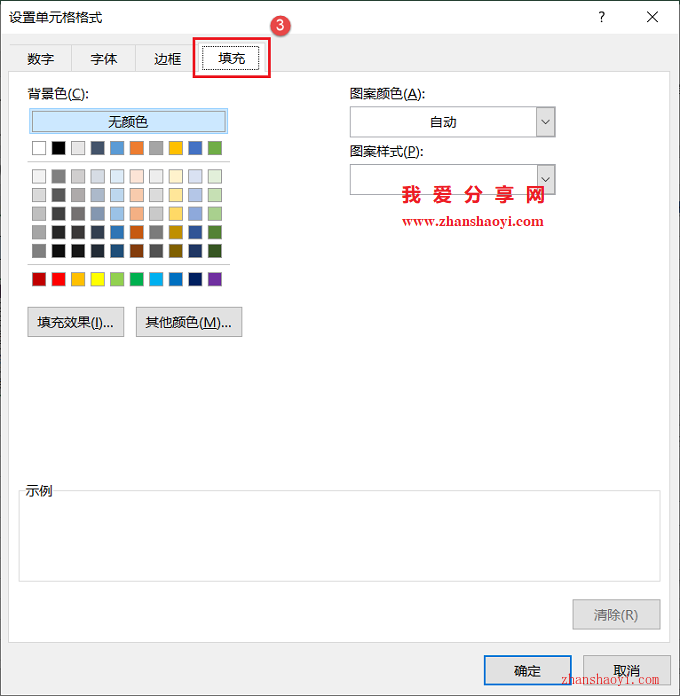Screen dimensions: 680x696
Task: Click the 图案颜色 自动 combo box
Action: pyautogui.click(x=452, y=122)
